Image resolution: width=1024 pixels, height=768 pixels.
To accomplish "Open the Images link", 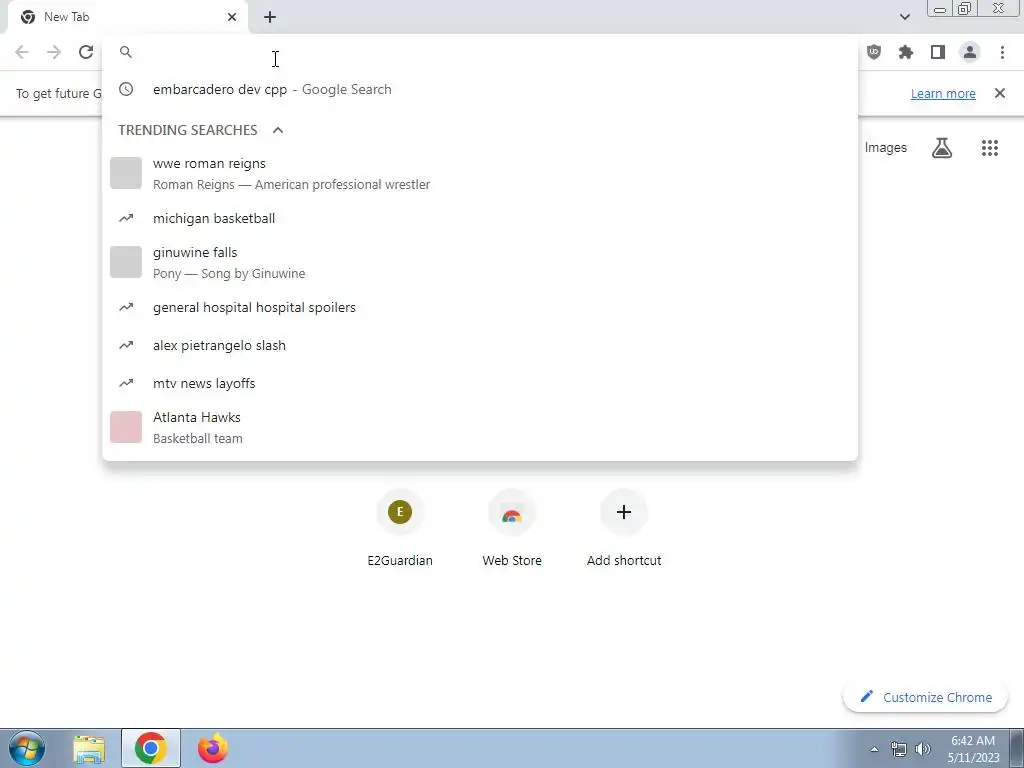I will coord(886,148).
